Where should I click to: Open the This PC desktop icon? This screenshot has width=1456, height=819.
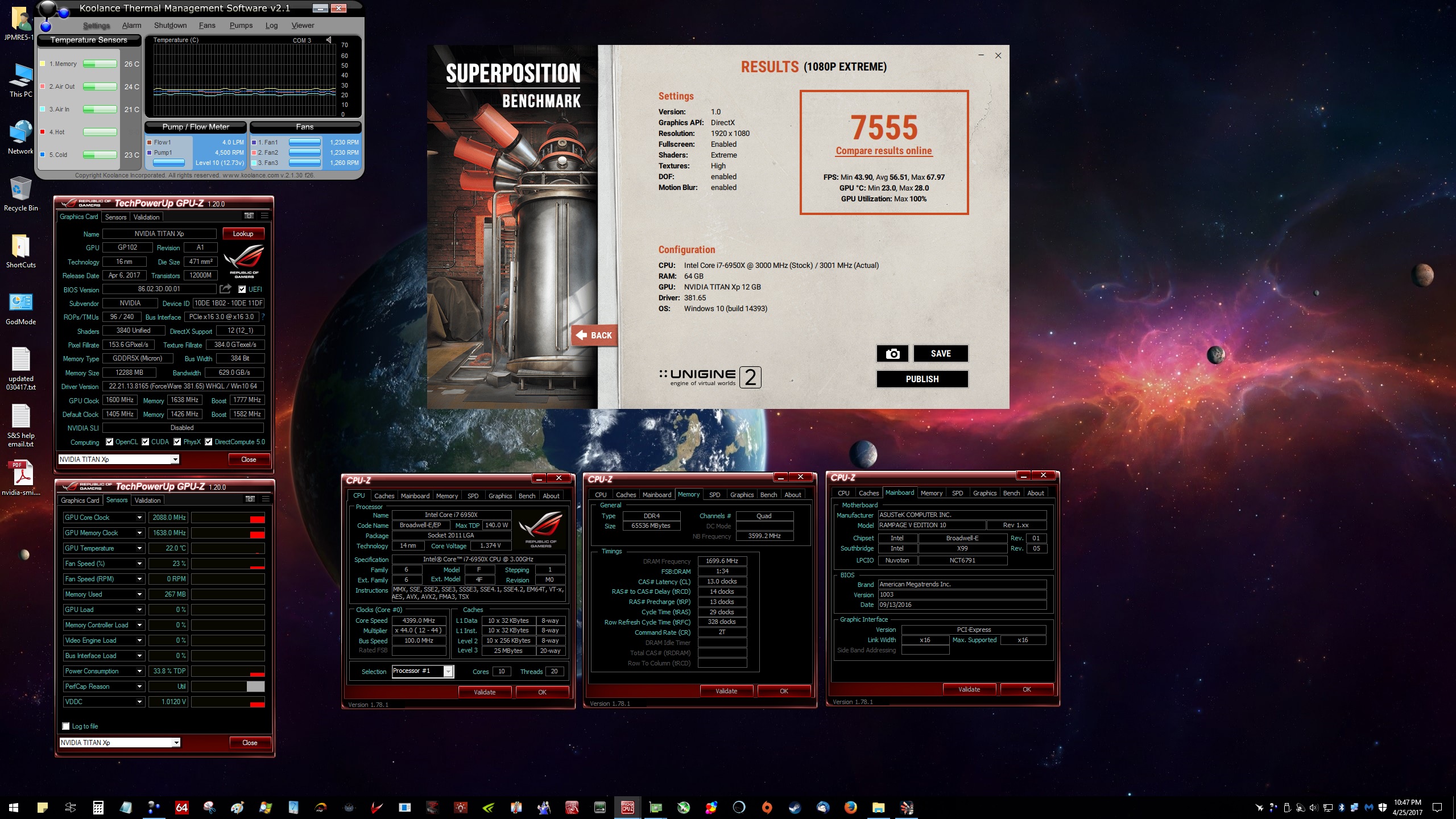tap(20, 80)
